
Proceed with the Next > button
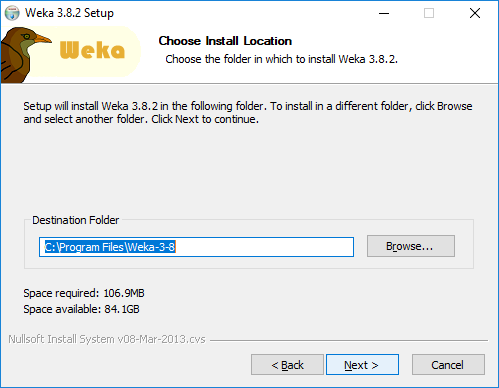point(362,365)
